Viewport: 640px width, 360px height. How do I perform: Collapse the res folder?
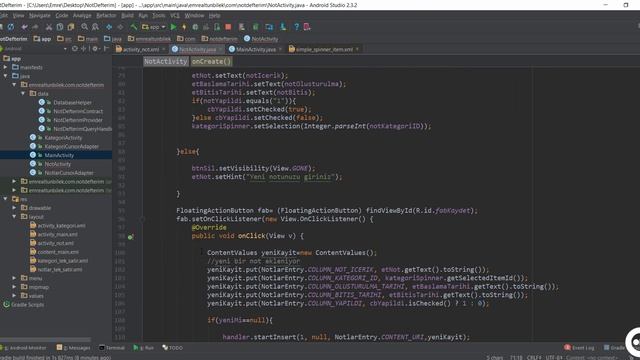point(5,199)
